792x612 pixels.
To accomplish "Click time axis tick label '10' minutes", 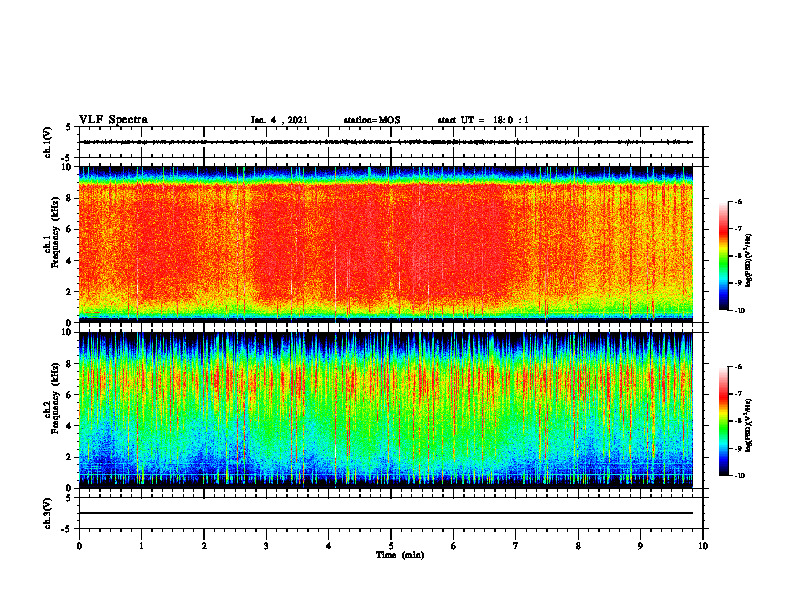I will click(x=703, y=546).
